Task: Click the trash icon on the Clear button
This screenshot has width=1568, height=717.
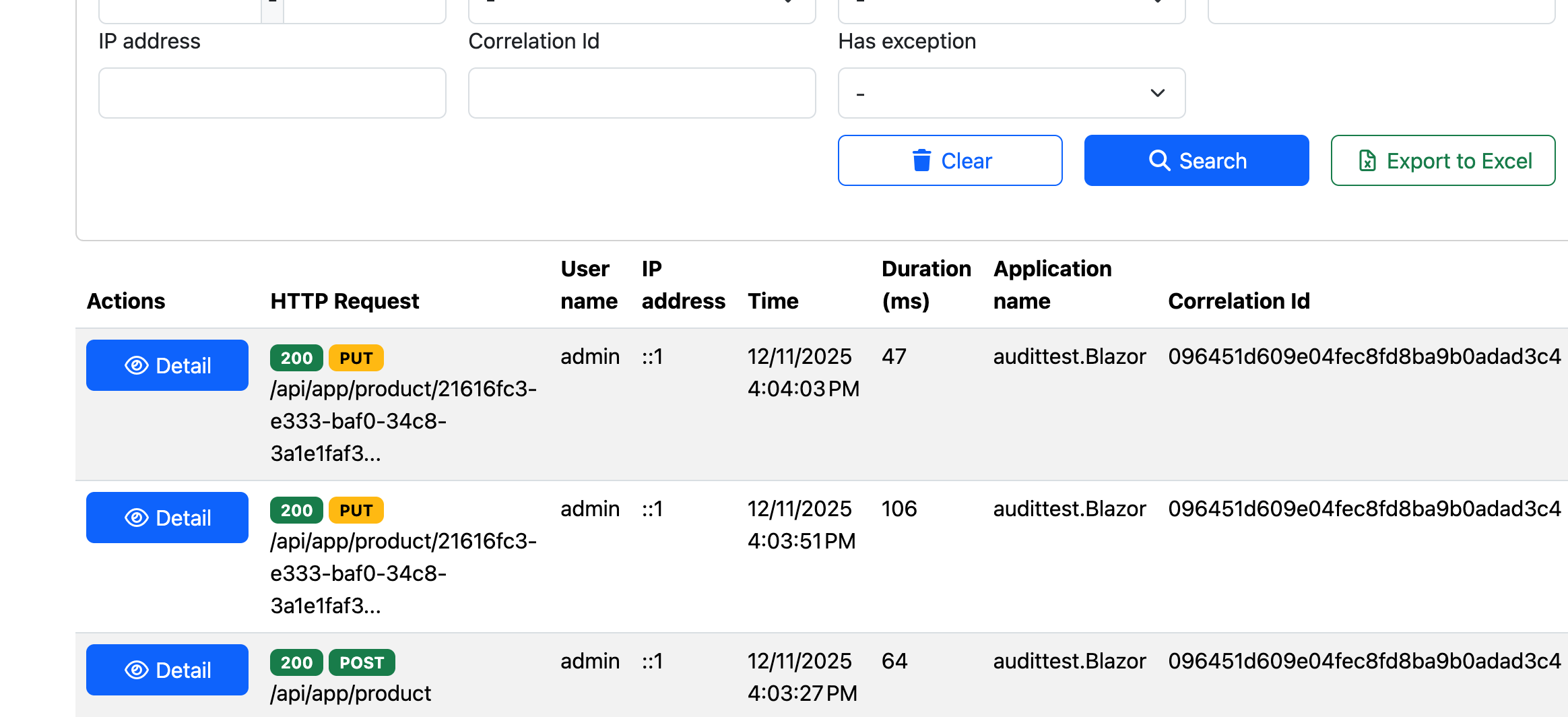Action: pos(921,161)
